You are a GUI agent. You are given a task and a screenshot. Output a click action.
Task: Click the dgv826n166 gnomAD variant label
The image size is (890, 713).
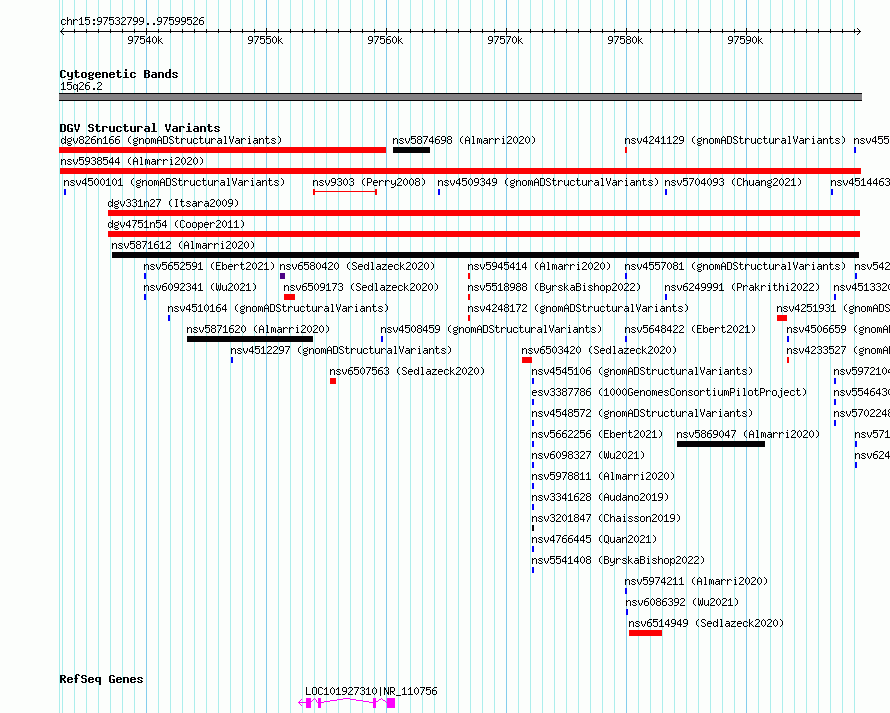(171, 140)
